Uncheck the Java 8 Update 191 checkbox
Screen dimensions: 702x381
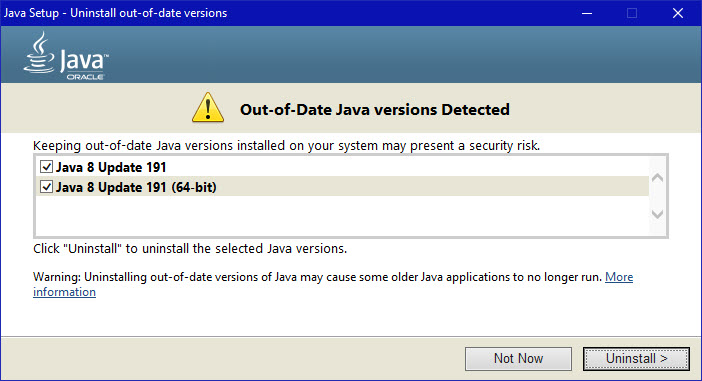(47, 167)
